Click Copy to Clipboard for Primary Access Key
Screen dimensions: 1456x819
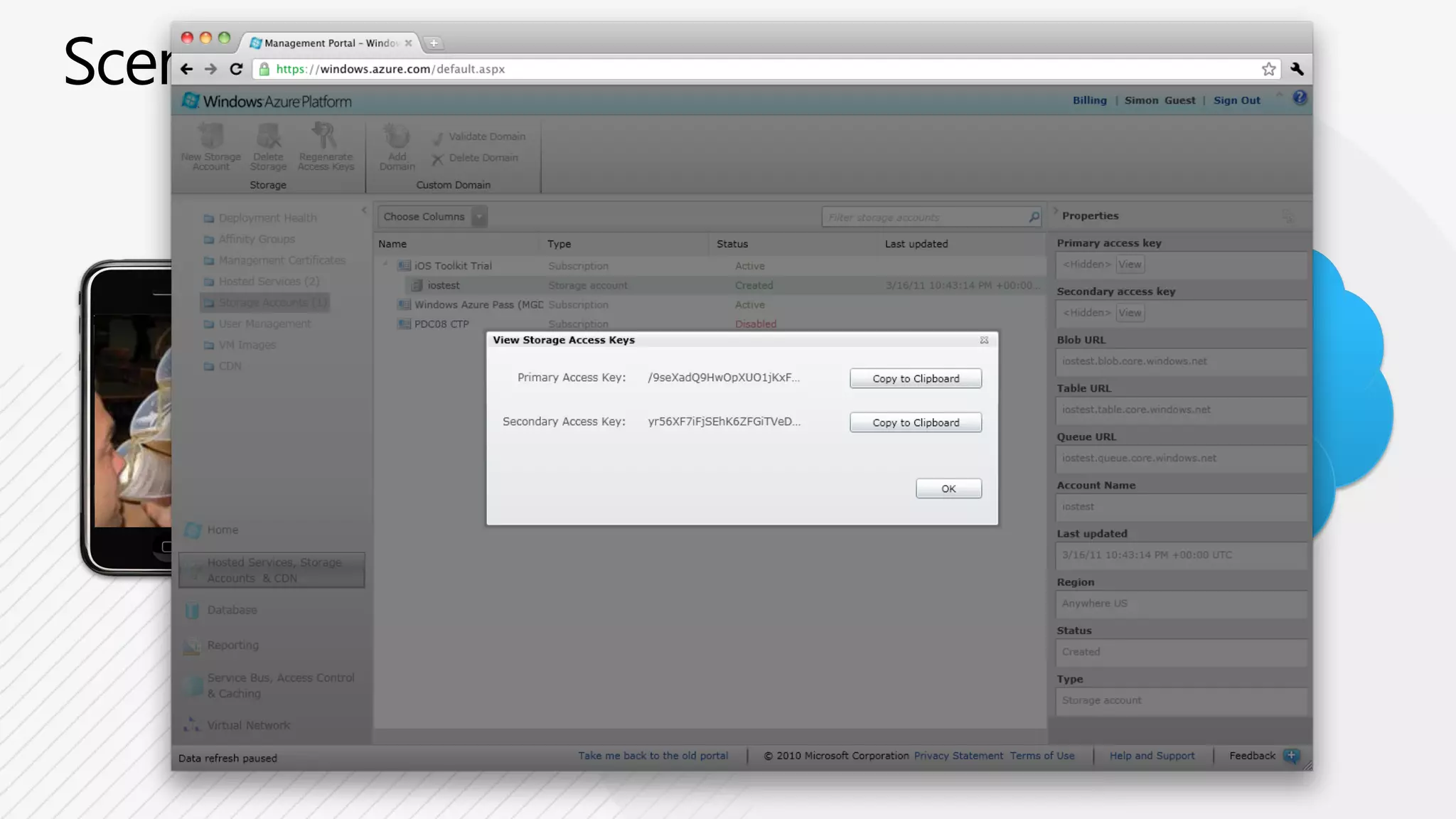coord(916,378)
